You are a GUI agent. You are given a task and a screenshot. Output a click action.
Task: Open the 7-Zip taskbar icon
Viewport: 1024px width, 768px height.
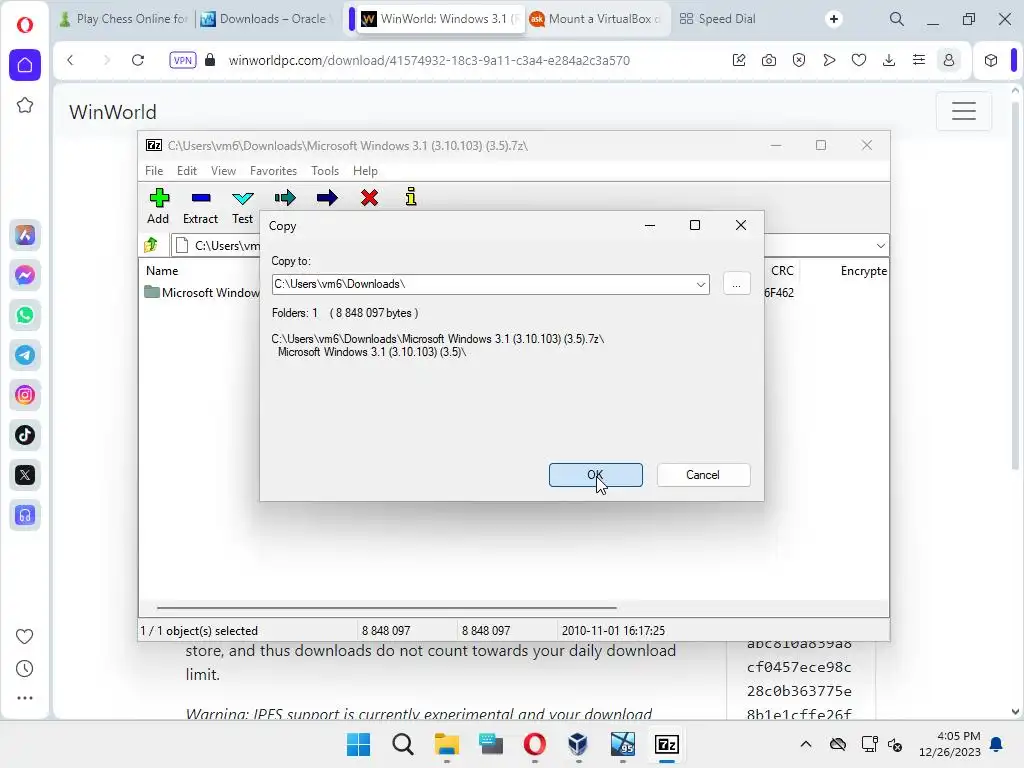667,744
